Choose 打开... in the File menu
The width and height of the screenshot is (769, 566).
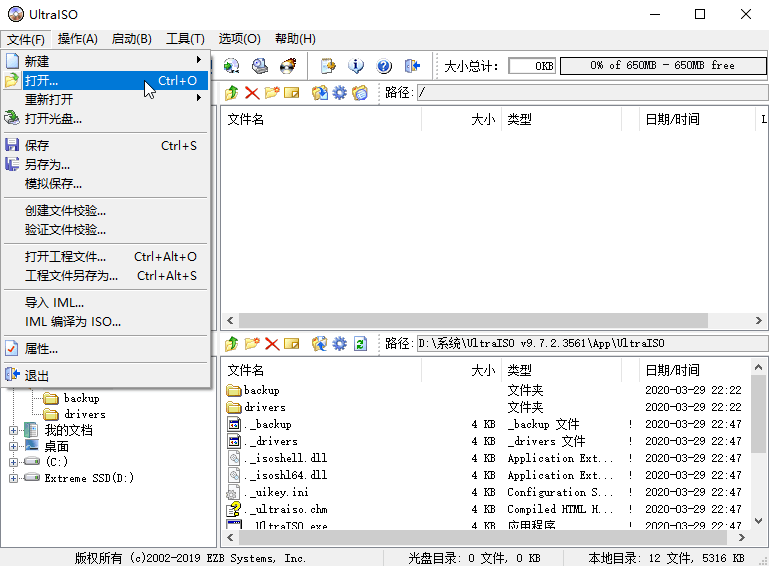106,80
